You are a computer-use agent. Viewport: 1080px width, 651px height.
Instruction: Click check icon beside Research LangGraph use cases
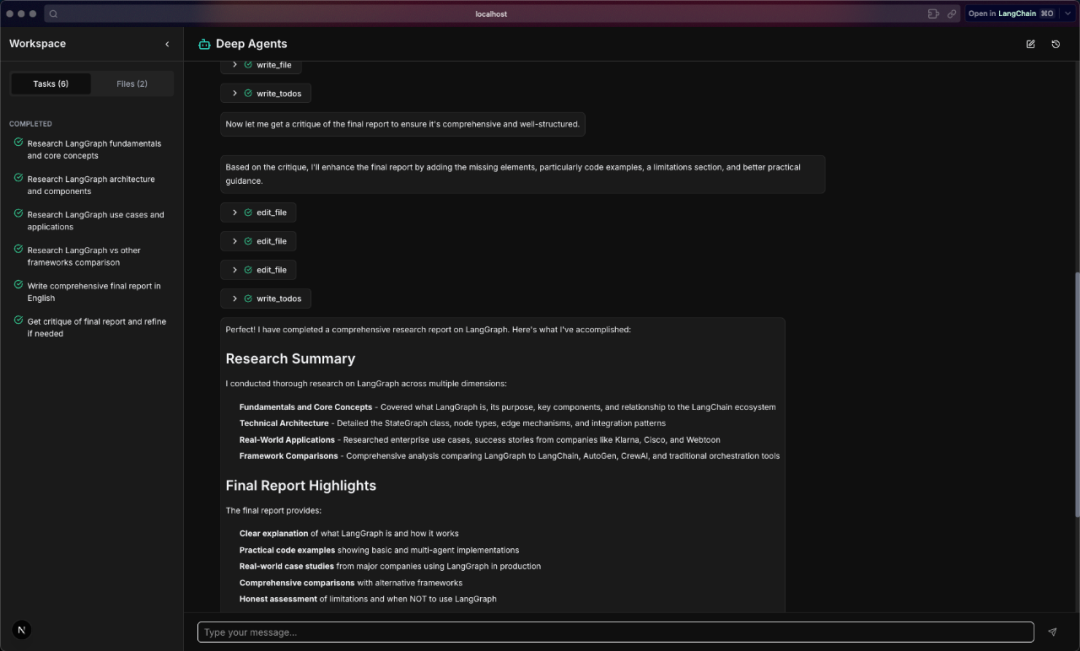point(19,214)
